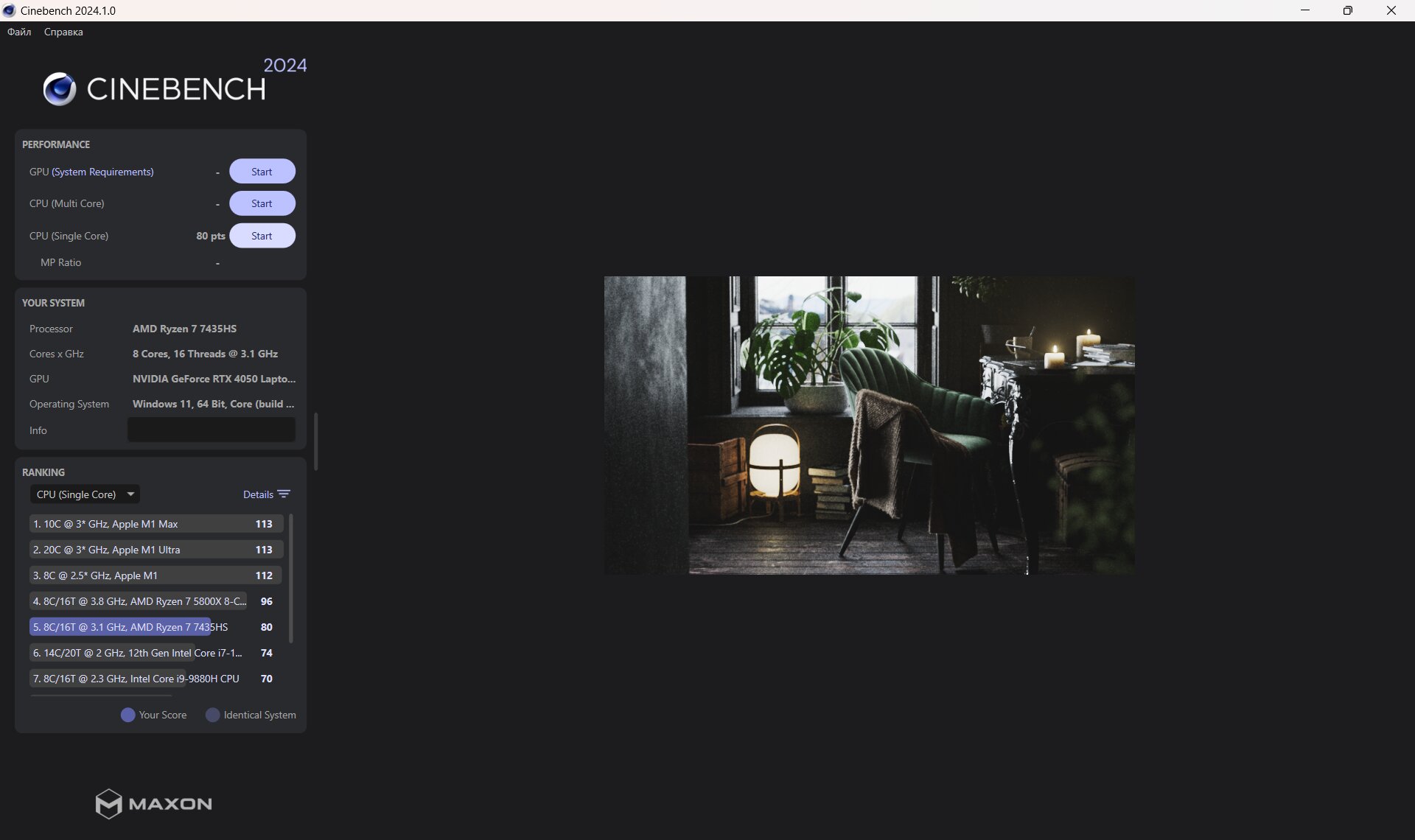This screenshot has width=1415, height=840.
Task: Click the Maxon logo
Action: click(x=153, y=804)
